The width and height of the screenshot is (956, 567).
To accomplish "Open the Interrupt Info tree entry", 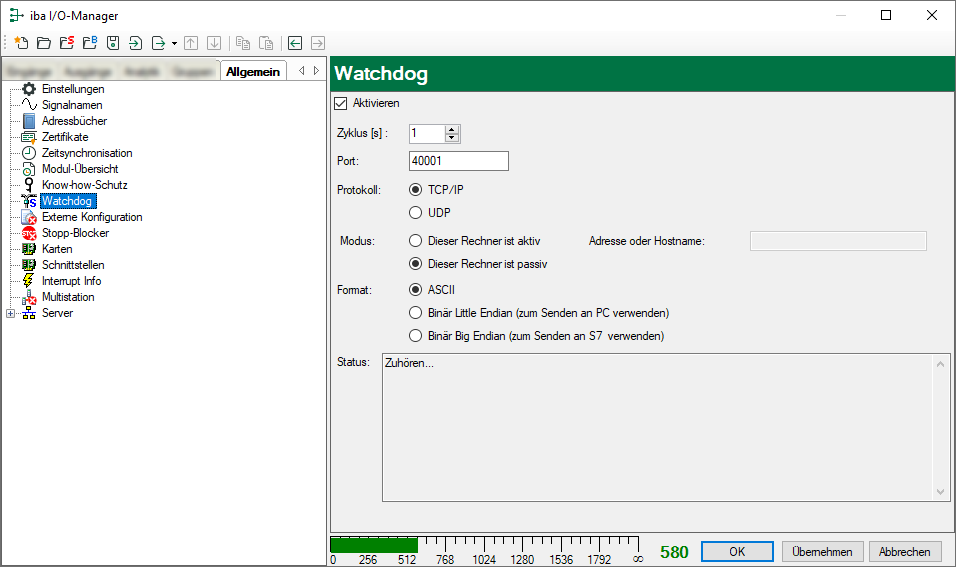I will 71,281.
